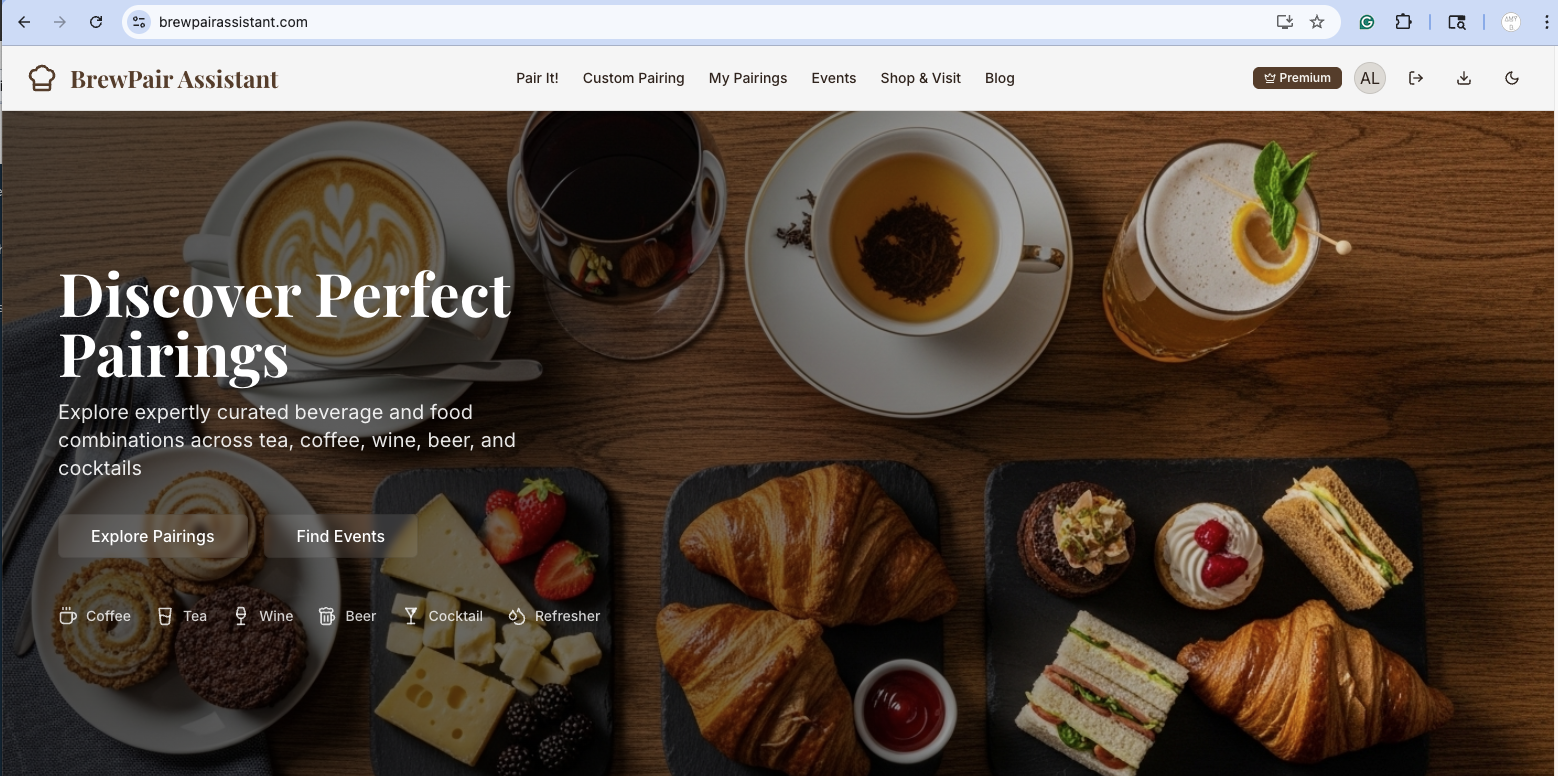Select the Coffee category icon

[68, 616]
